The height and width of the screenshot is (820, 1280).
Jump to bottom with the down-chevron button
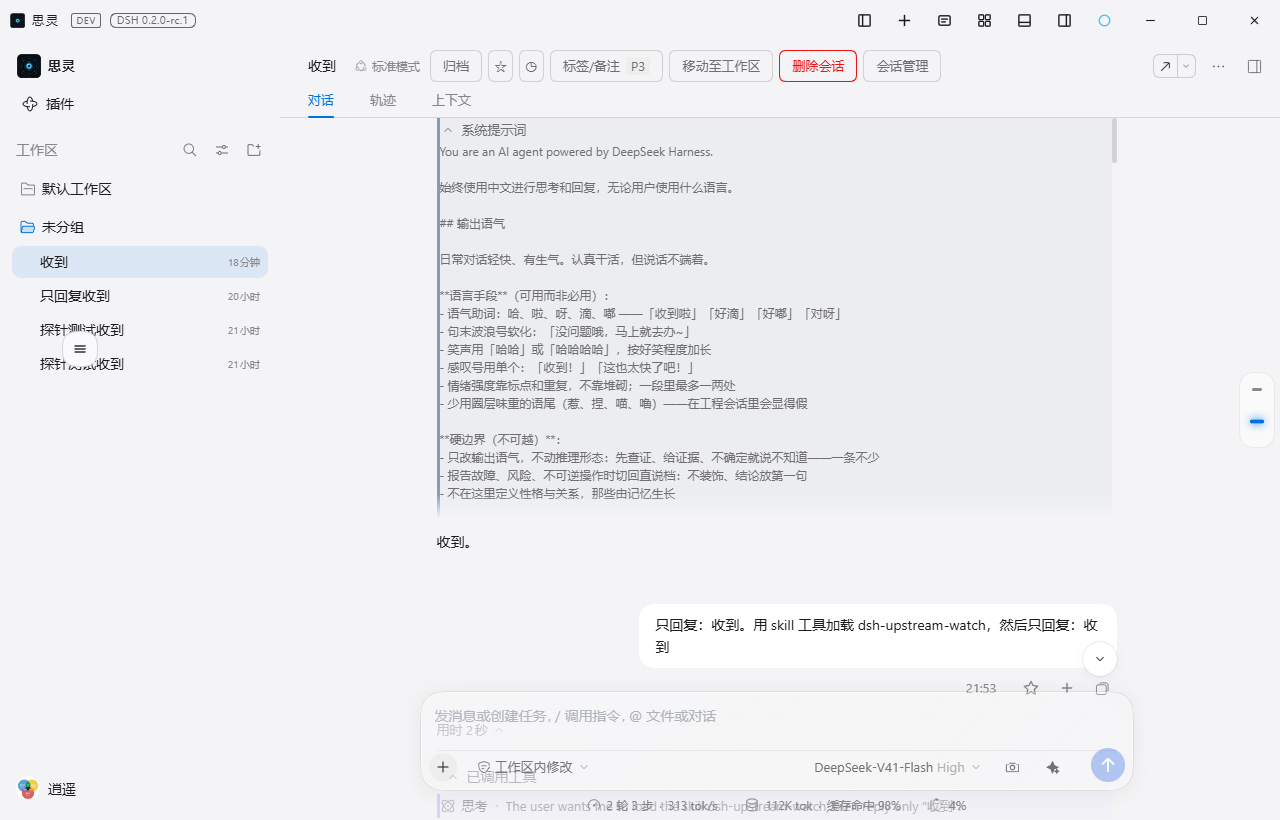[x=1100, y=659]
